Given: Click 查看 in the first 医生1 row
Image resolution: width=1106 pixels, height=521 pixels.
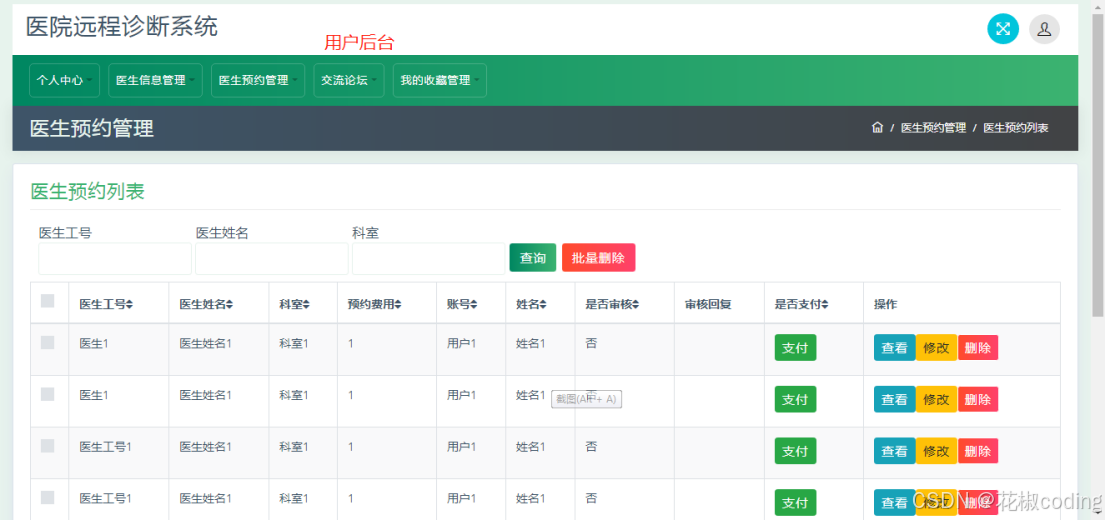Looking at the screenshot, I should (x=894, y=348).
